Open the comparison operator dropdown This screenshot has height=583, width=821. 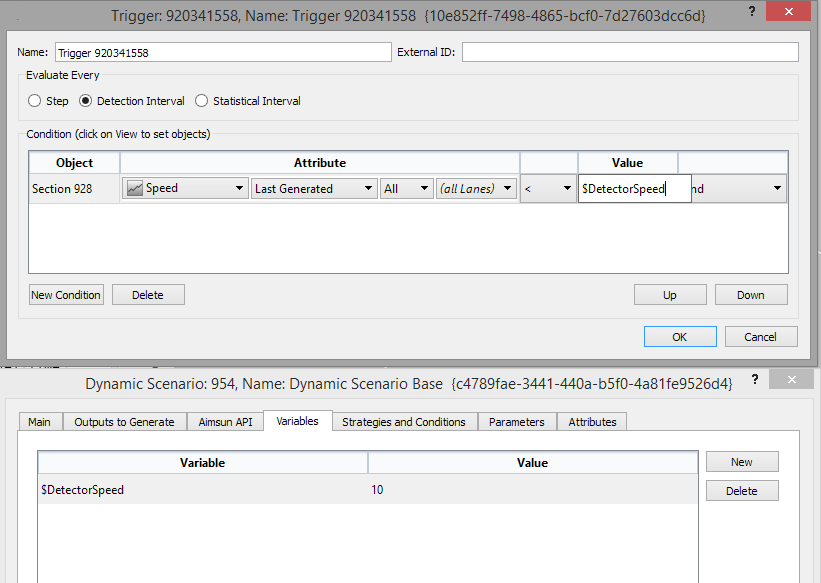(566, 187)
